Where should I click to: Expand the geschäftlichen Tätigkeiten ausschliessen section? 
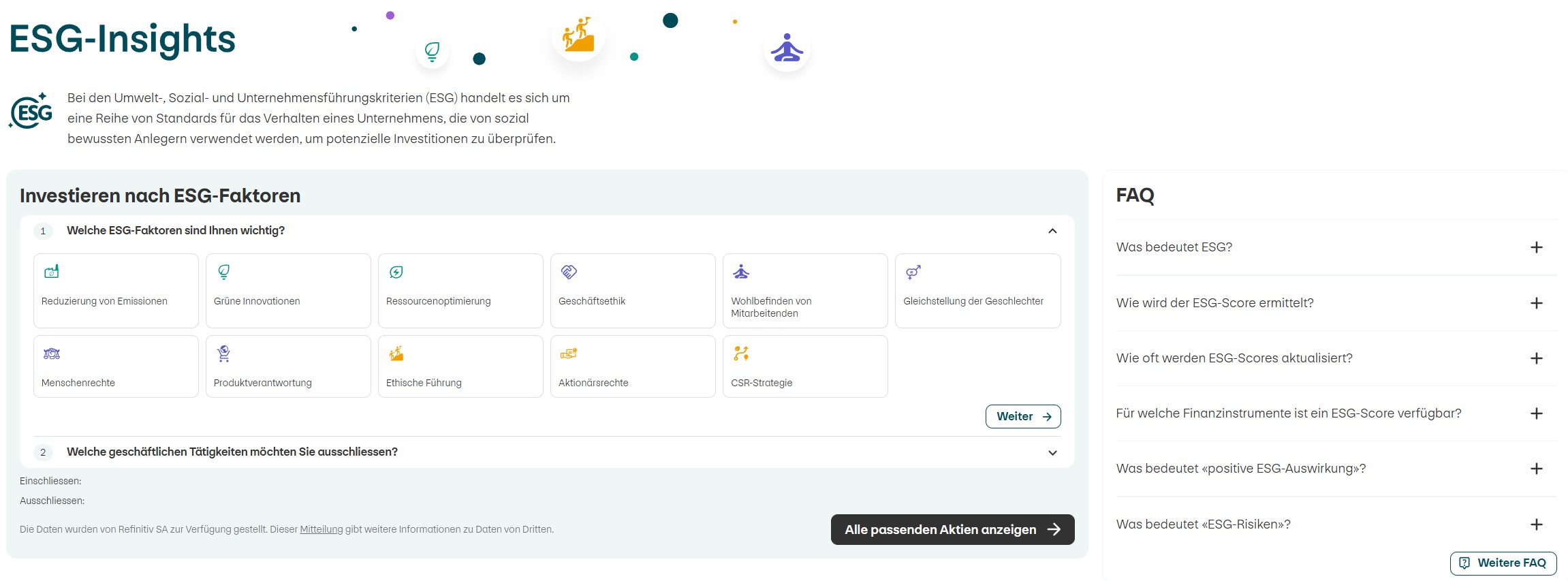point(1052,452)
